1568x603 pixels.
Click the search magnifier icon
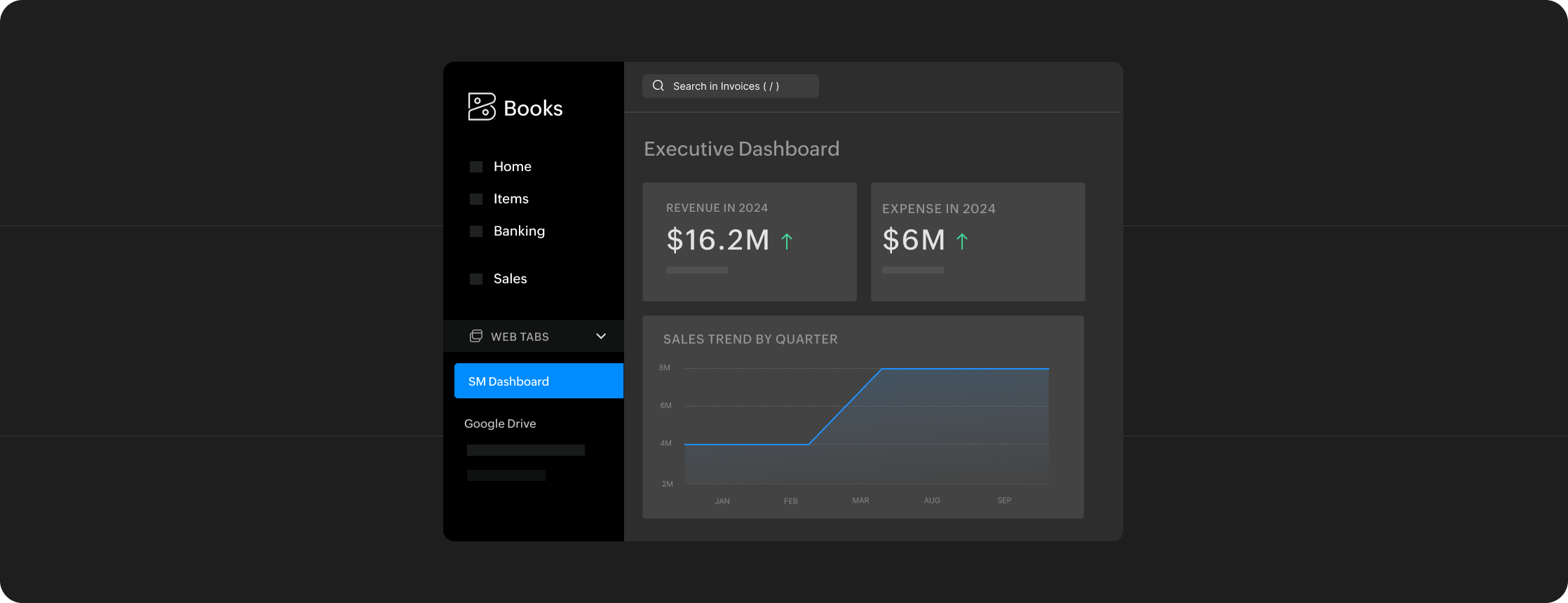(x=658, y=86)
